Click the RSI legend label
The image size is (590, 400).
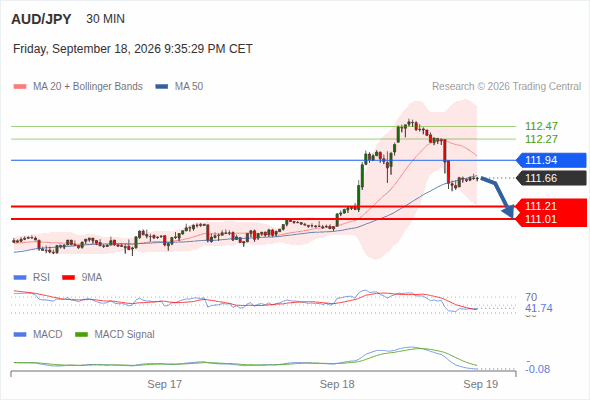tap(41, 278)
